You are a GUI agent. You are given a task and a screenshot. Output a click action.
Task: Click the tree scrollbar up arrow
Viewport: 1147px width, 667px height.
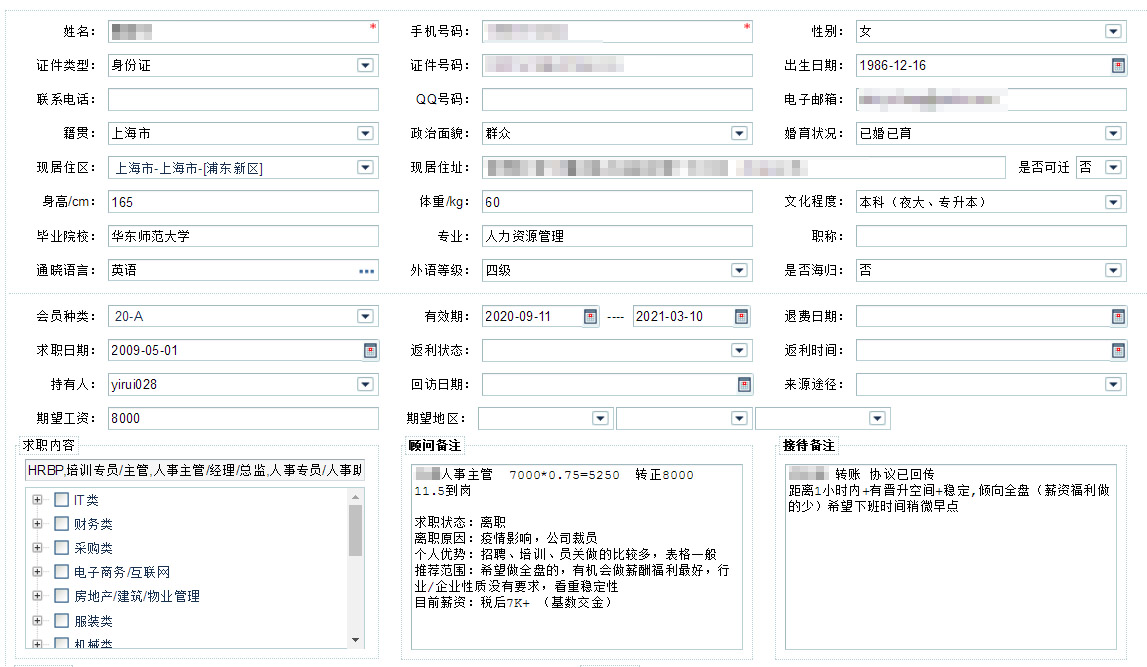[356, 497]
